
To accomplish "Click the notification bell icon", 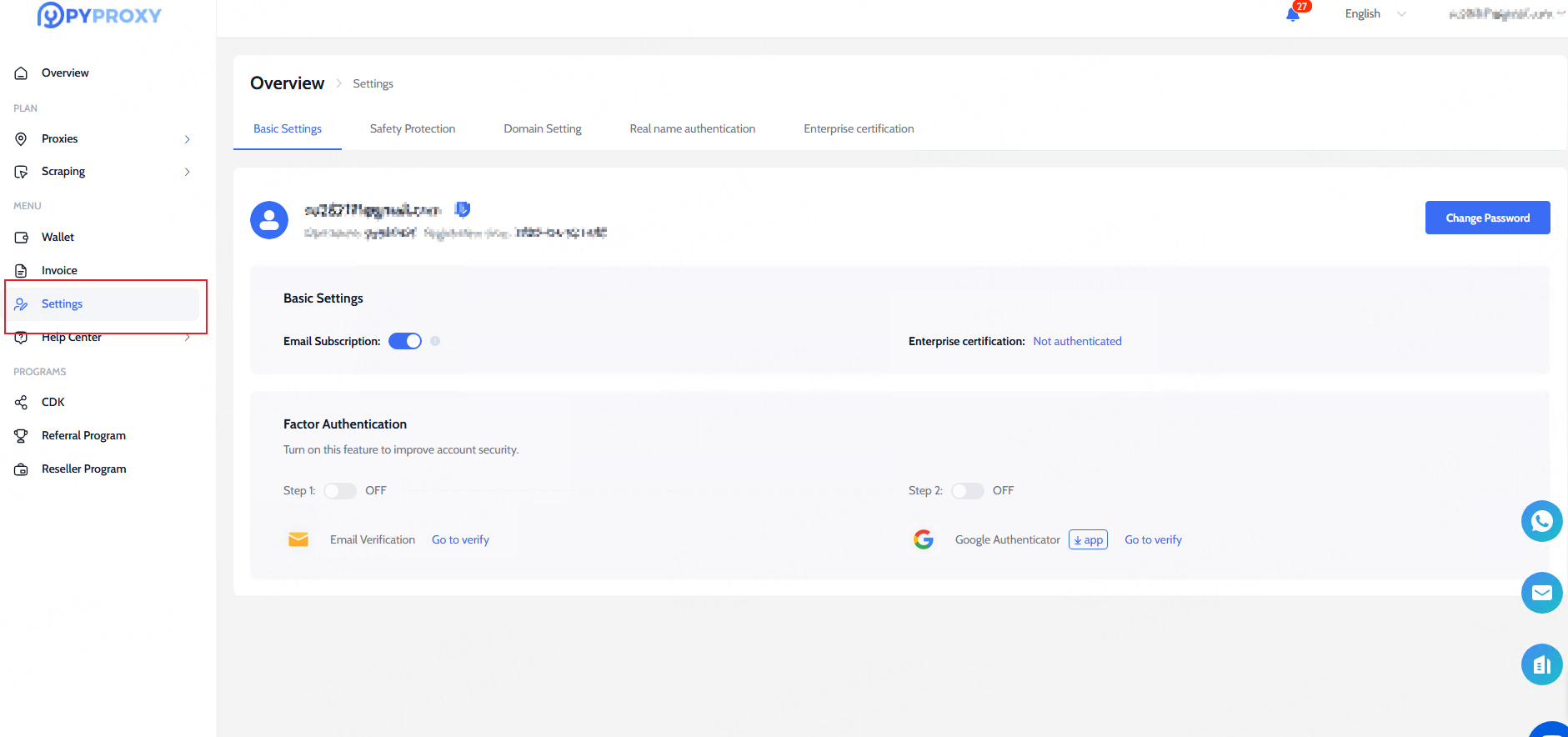I will click(x=1293, y=14).
